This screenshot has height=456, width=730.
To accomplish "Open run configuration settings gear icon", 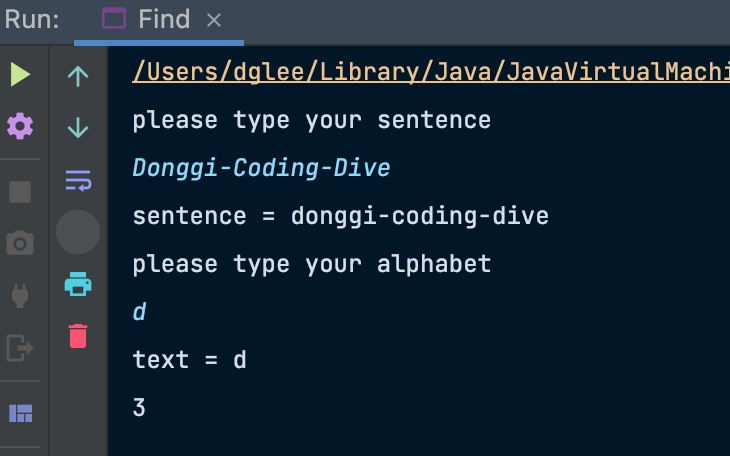I will pos(20,126).
